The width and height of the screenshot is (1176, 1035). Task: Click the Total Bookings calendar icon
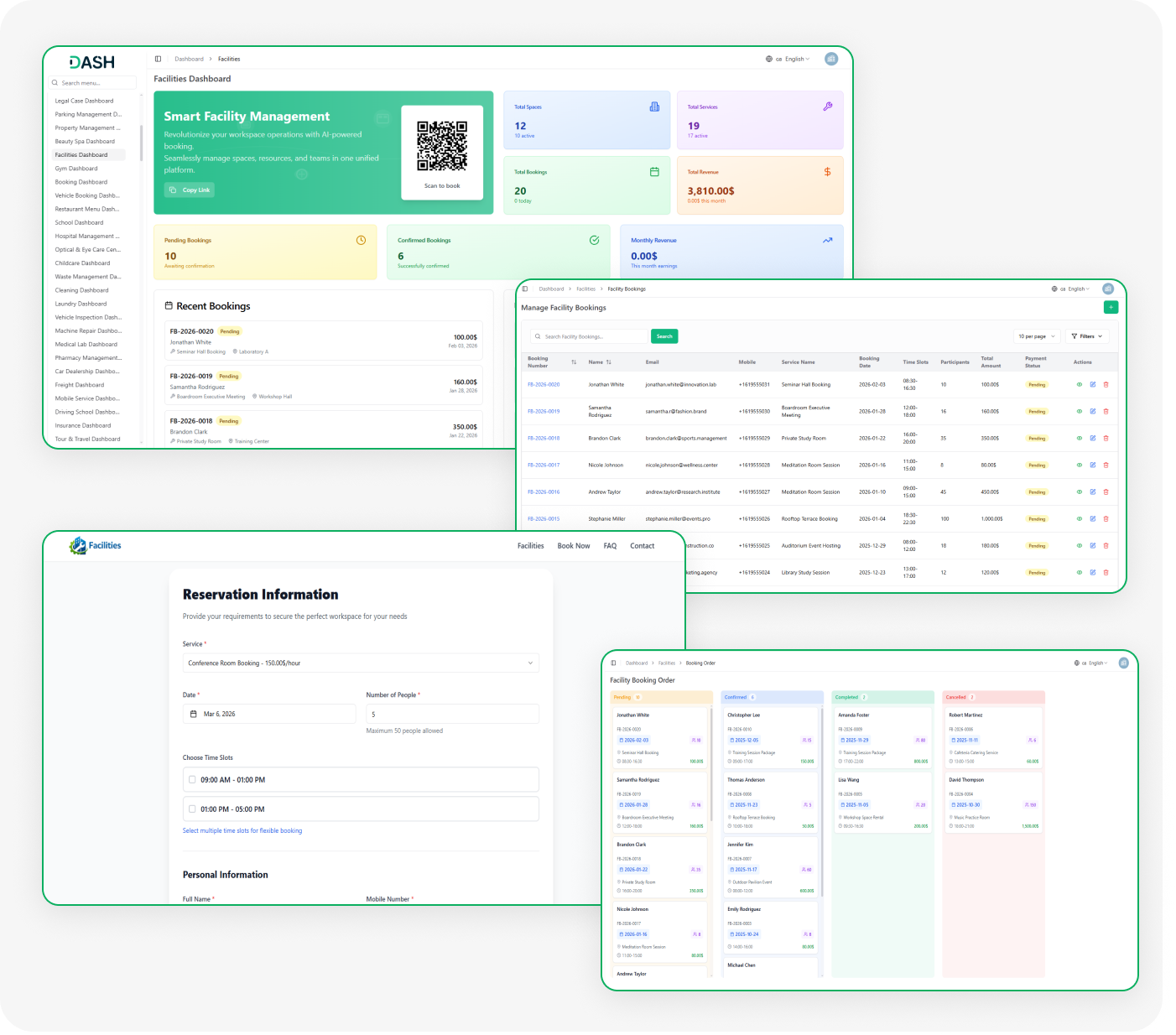coord(654,172)
